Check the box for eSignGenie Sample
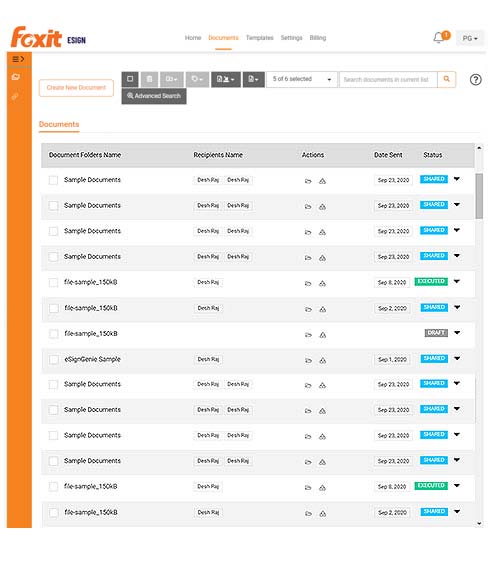Image resolution: width=494 pixels, height=576 pixels. point(54,359)
